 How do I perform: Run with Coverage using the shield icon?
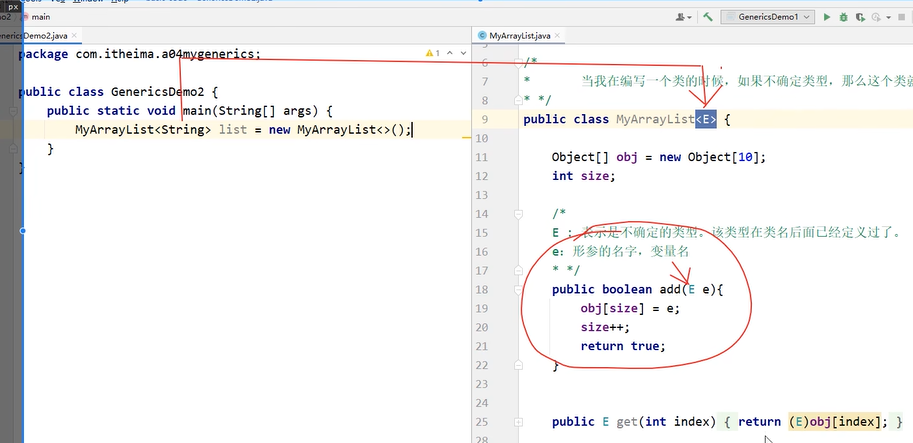(x=859, y=17)
